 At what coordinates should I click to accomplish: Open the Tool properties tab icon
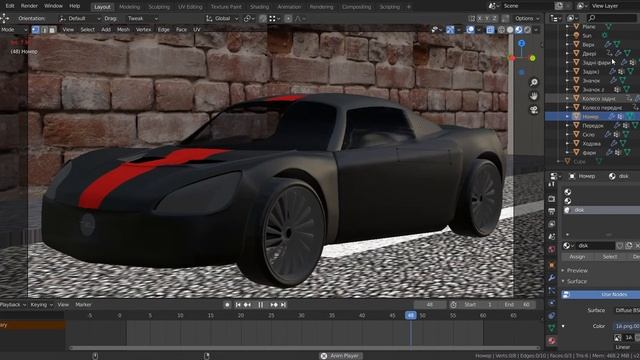[552, 184]
